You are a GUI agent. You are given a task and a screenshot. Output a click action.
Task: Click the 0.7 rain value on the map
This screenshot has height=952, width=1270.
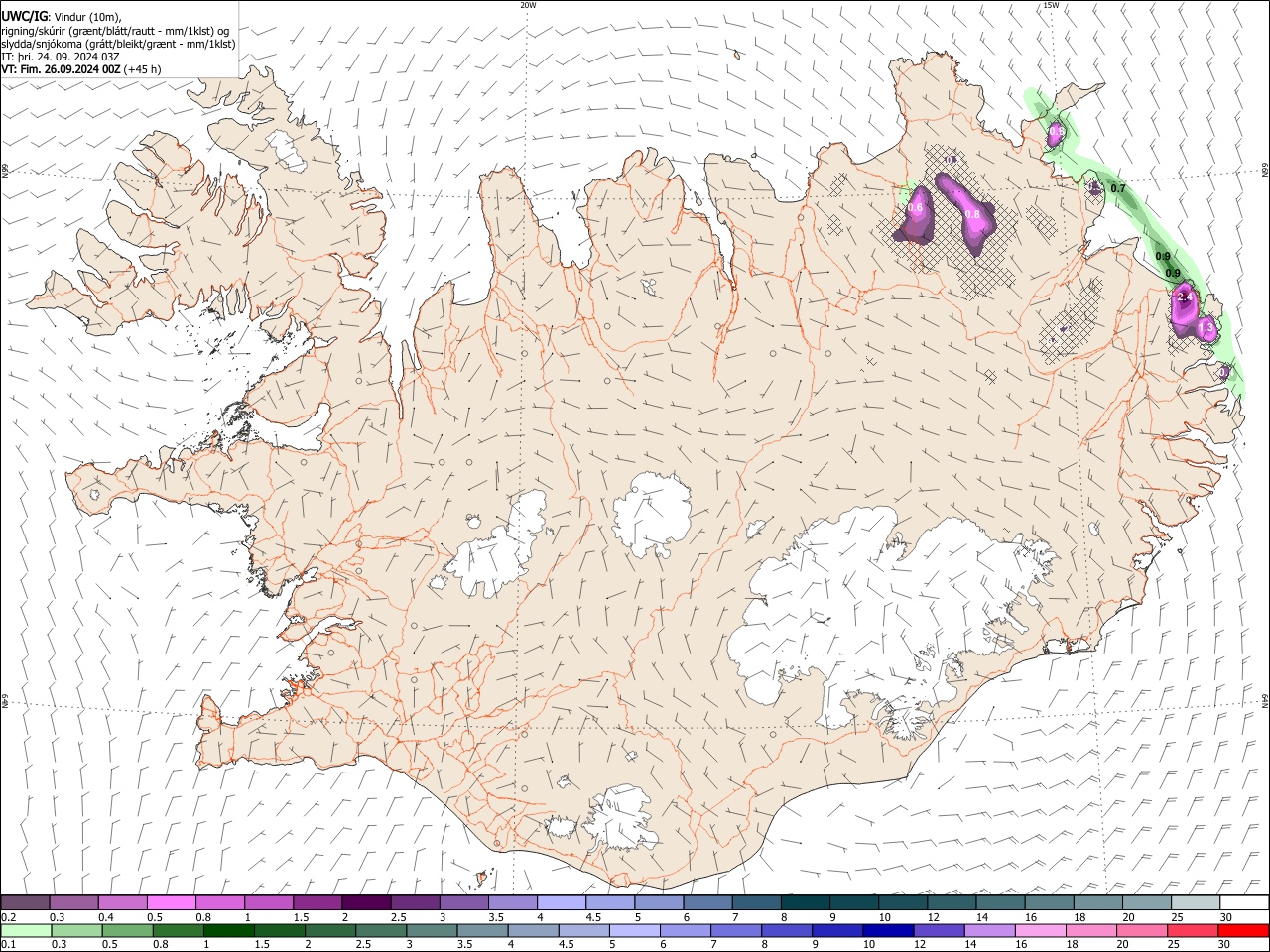click(1118, 188)
